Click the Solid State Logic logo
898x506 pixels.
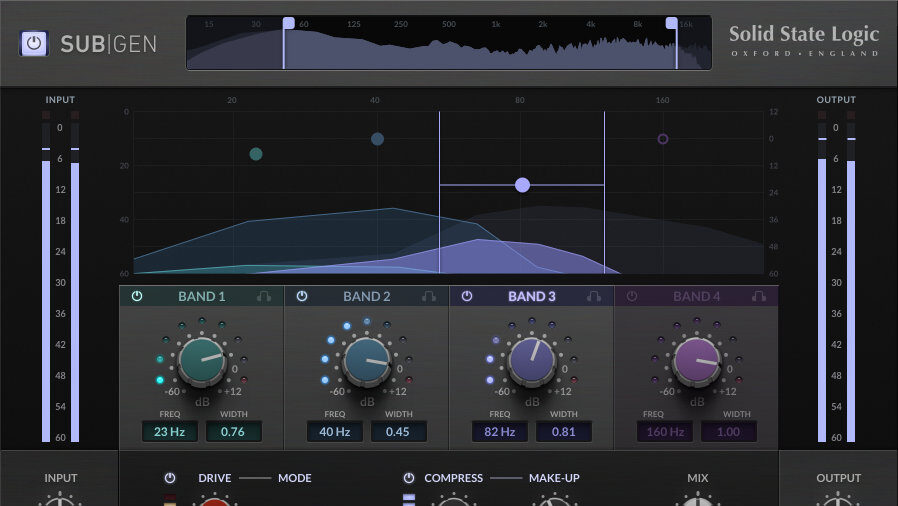[x=804, y=41]
